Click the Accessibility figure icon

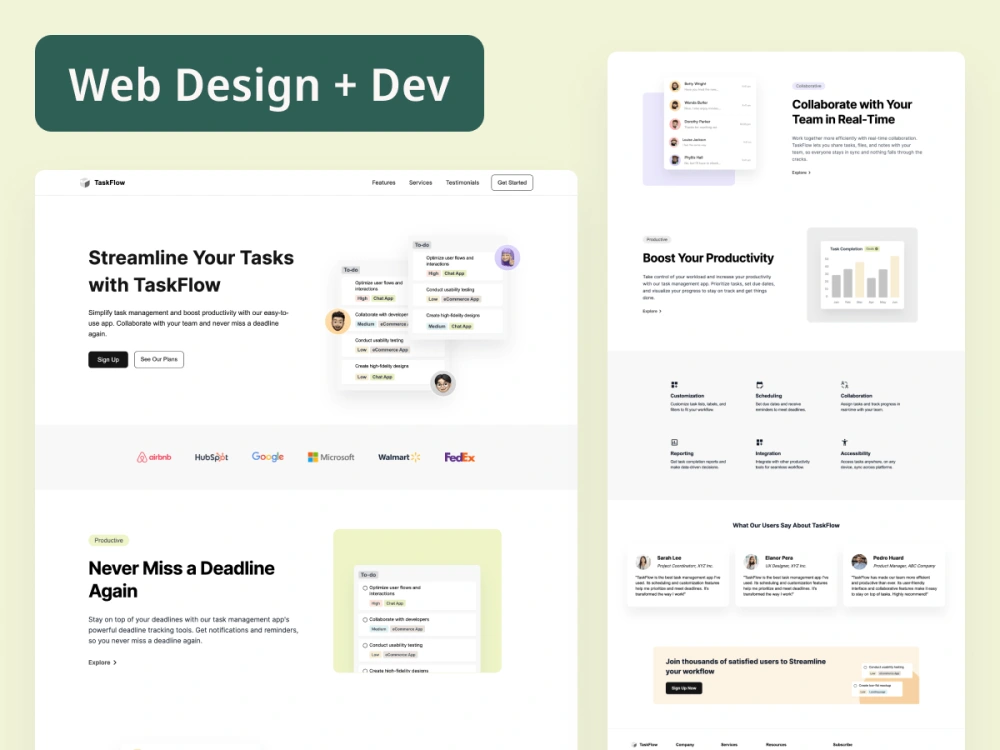click(x=844, y=442)
